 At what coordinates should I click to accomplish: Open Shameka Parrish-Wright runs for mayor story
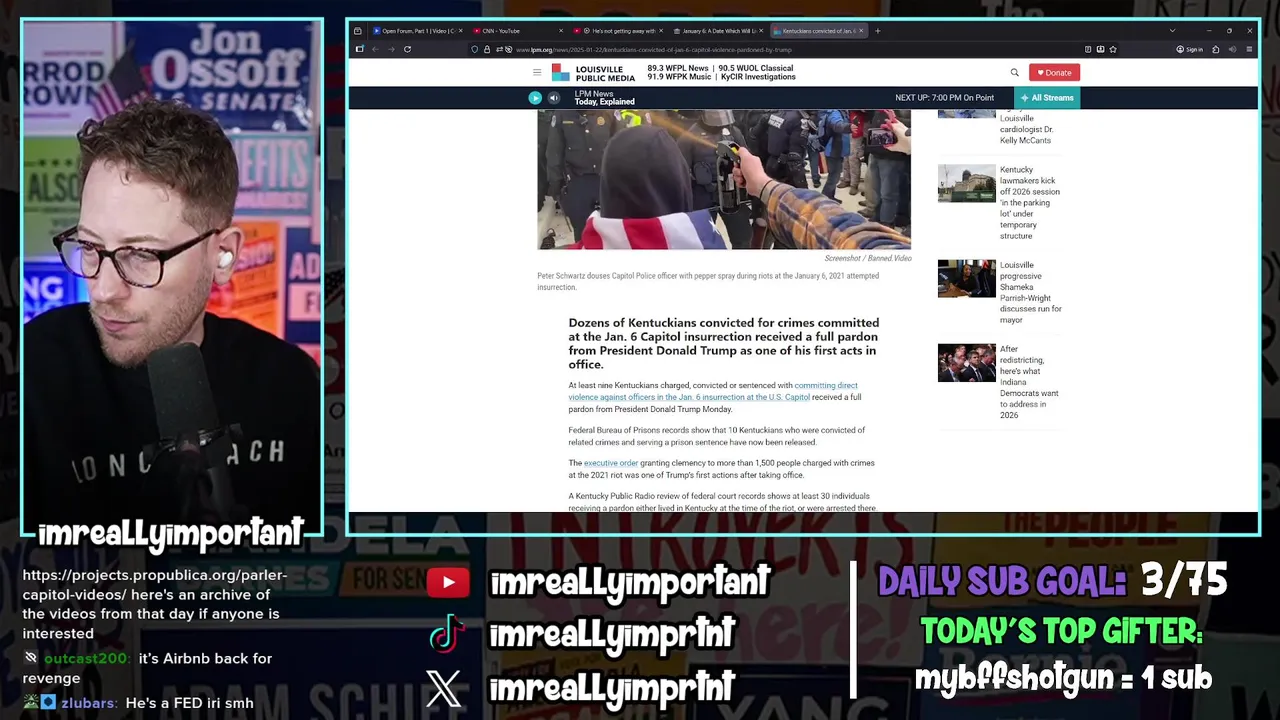coord(1031,293)
